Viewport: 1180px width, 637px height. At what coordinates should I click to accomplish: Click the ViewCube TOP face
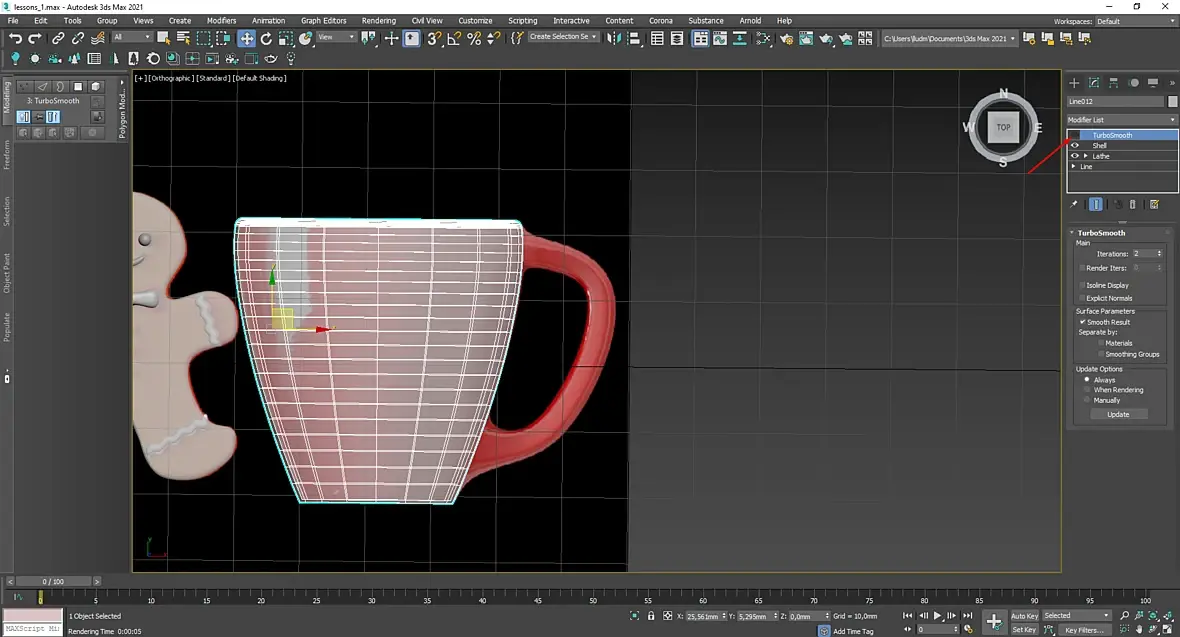point(1003,127)
